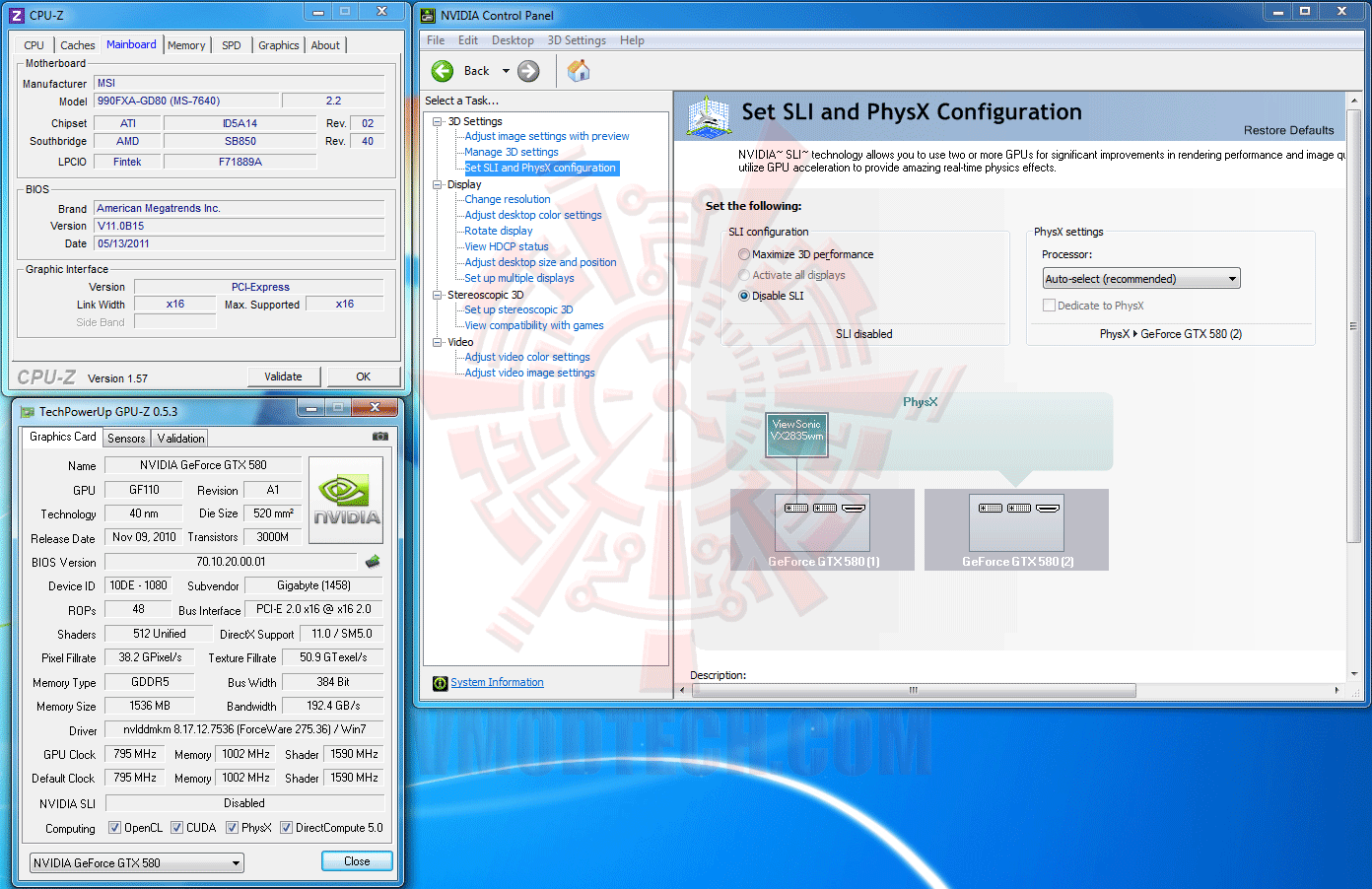Open the GPU selection dropdown in GPU-Z

click(137, 863)
